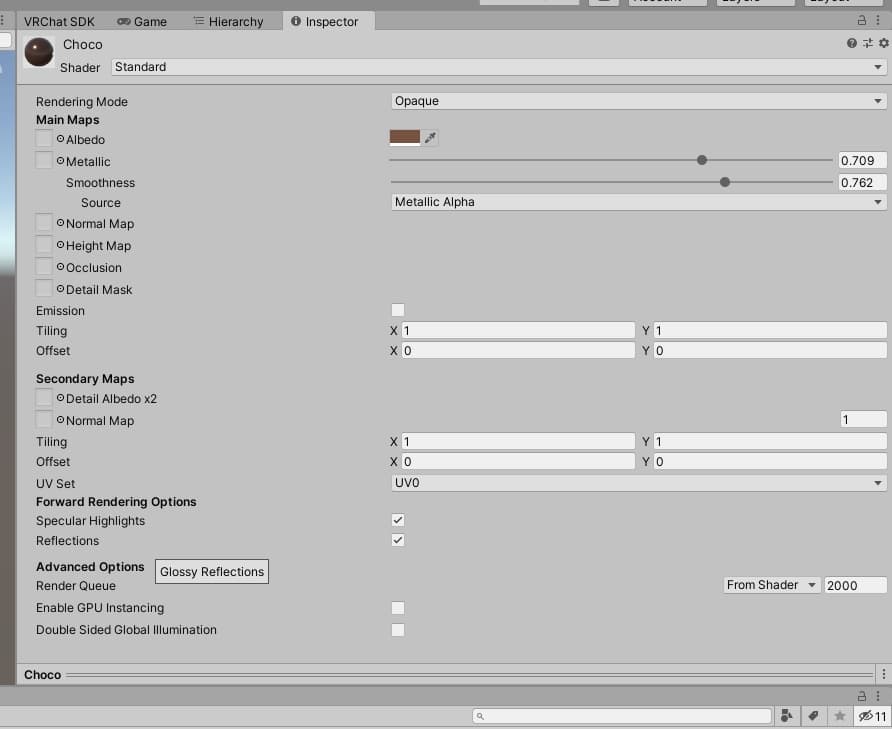Click Main Maps Tiling X field
892x729 pixels.
coord(518,331)
